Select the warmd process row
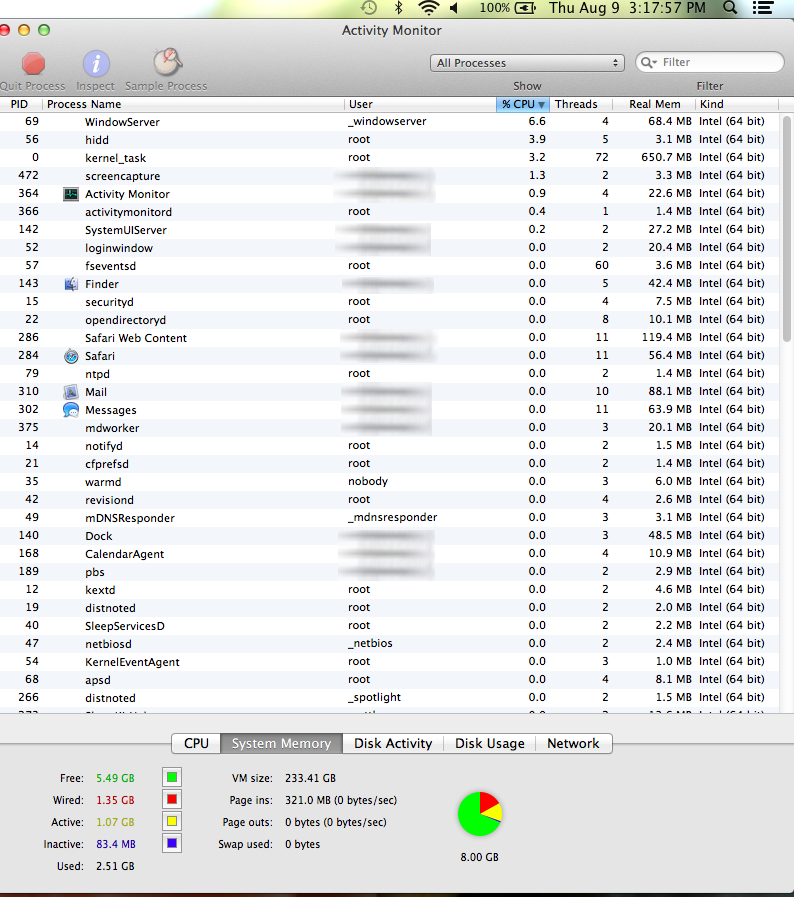The height and width of the screenshot is (897, 794). coord(389,482)
